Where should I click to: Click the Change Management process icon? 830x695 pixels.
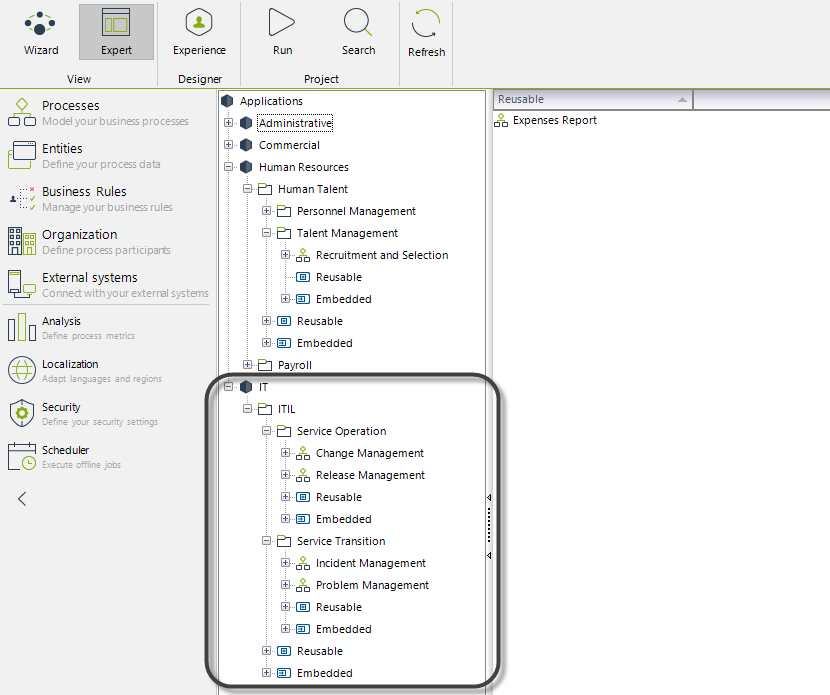tap(303, 453)
